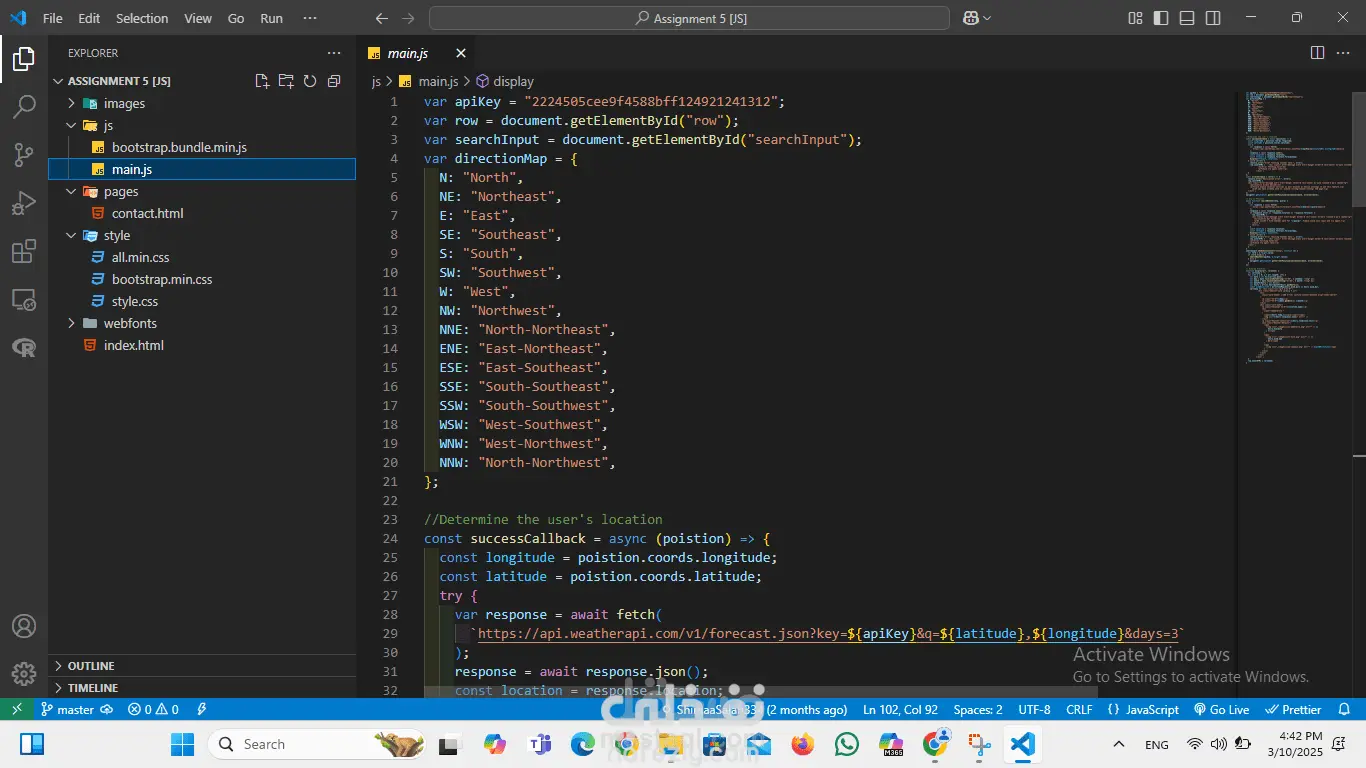Open the Source Control view

click(x=24, y=155)
